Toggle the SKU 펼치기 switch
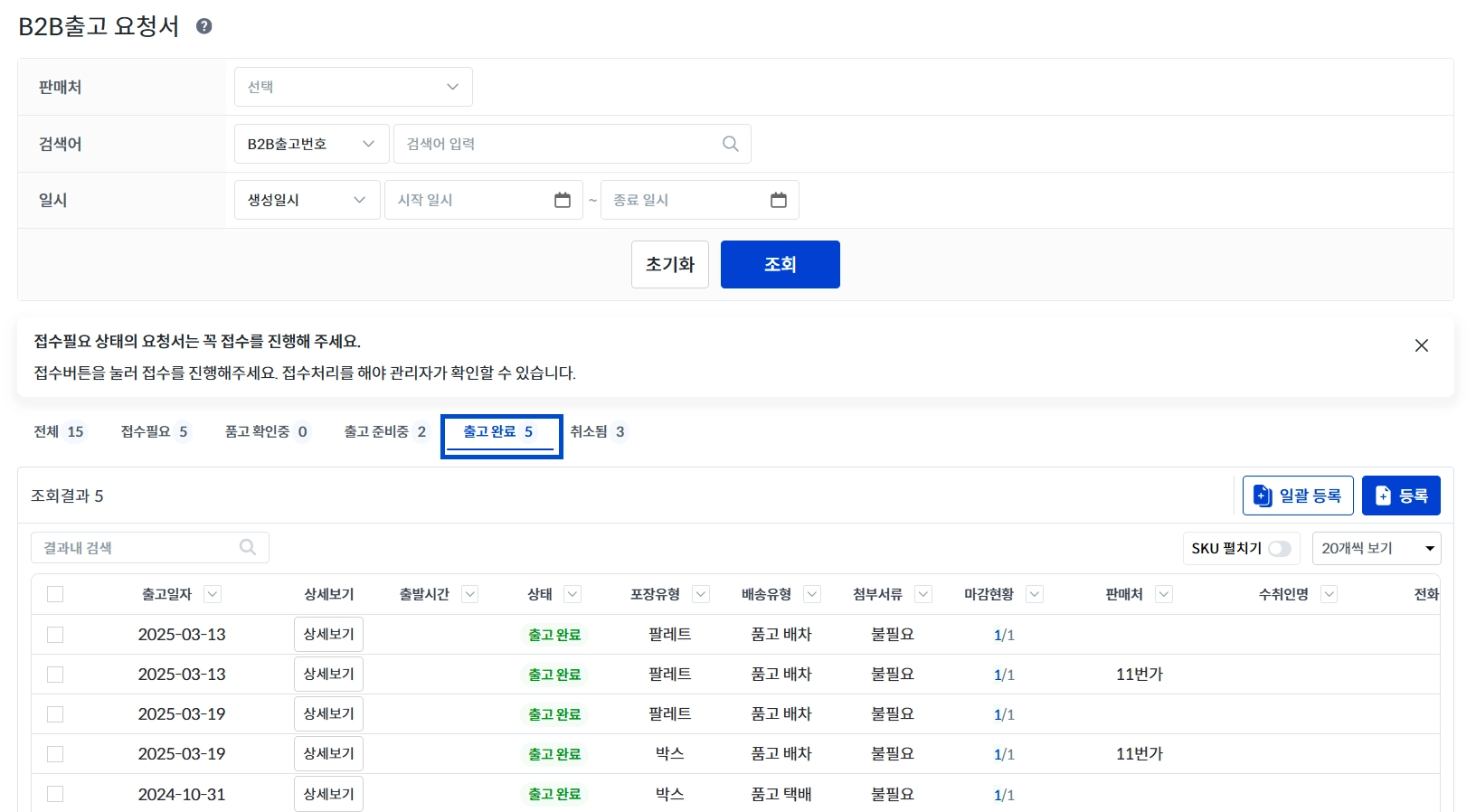The height and width of the screenshot is (812, 1476). click(1279, 549)
